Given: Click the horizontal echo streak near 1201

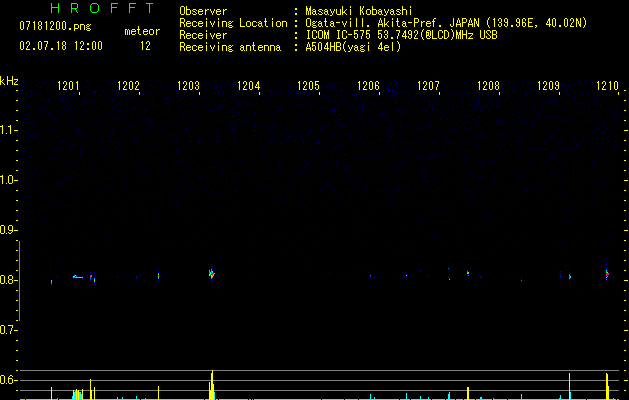Looking at the screenshot, I should (78, 276).
